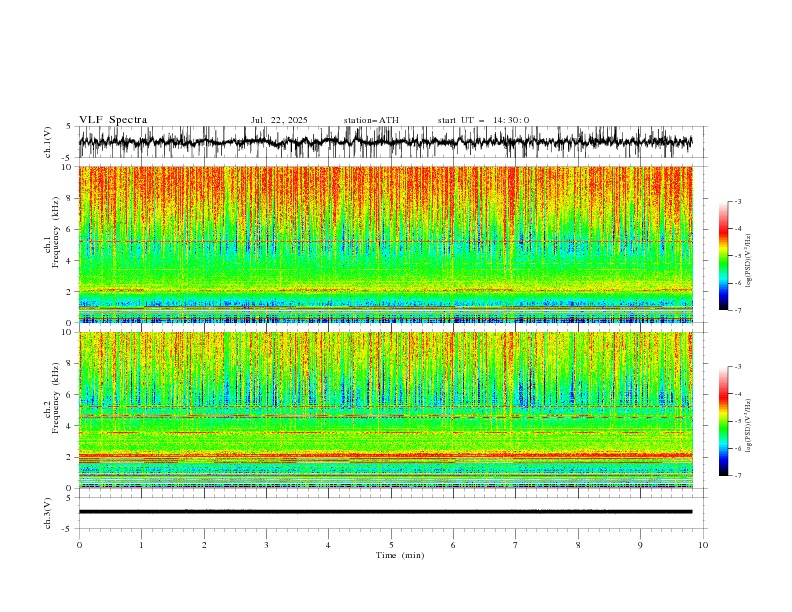792x612 pixels.
Task: Click the "0" tick on the time axis
Action: tap(79, 545)
